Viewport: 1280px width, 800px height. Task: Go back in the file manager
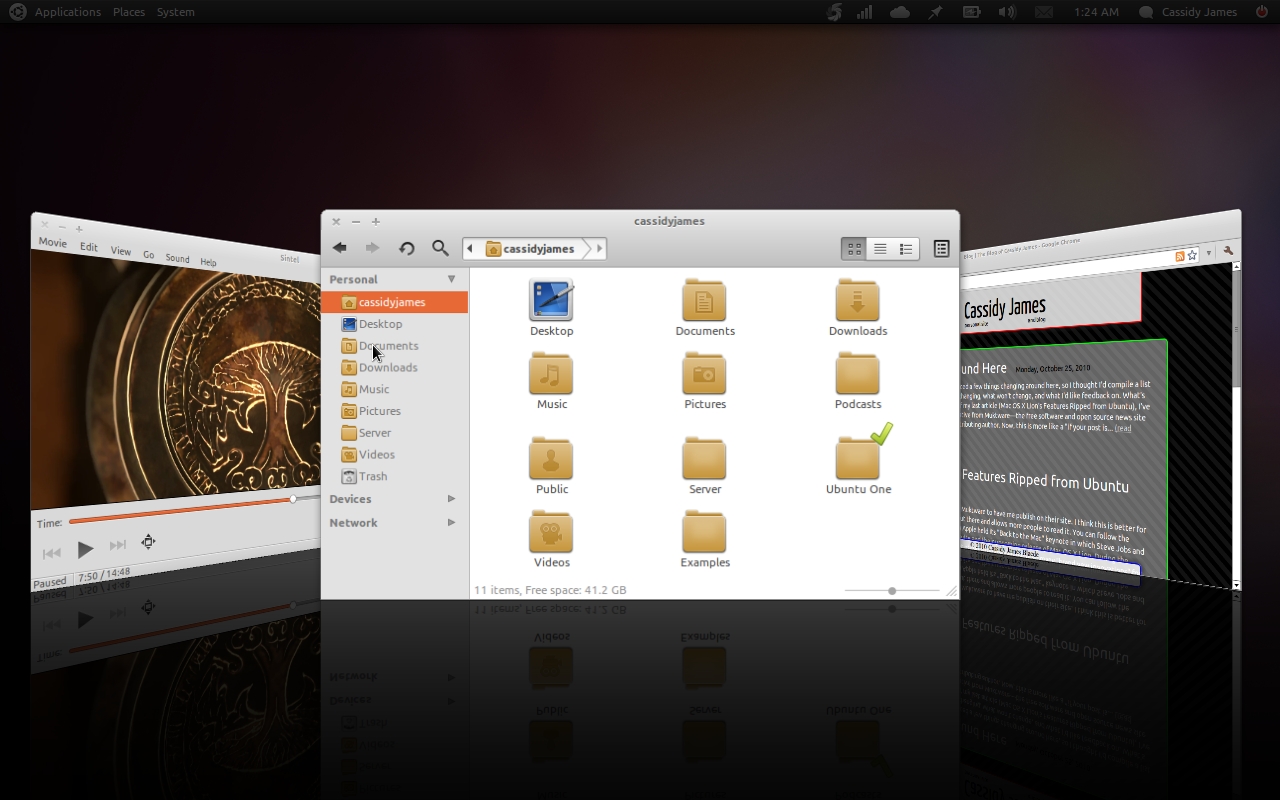tap(340, 248)
